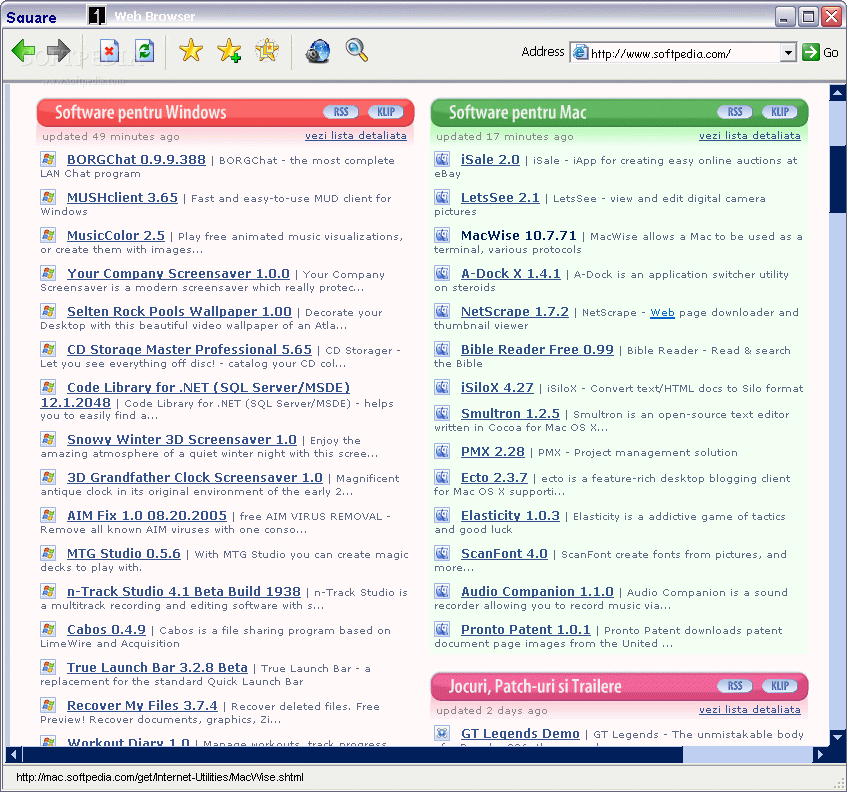Open Selten Rock Pools Wallpaper 1.00 link
Viewport: 847px width, 792px height.
179,312
